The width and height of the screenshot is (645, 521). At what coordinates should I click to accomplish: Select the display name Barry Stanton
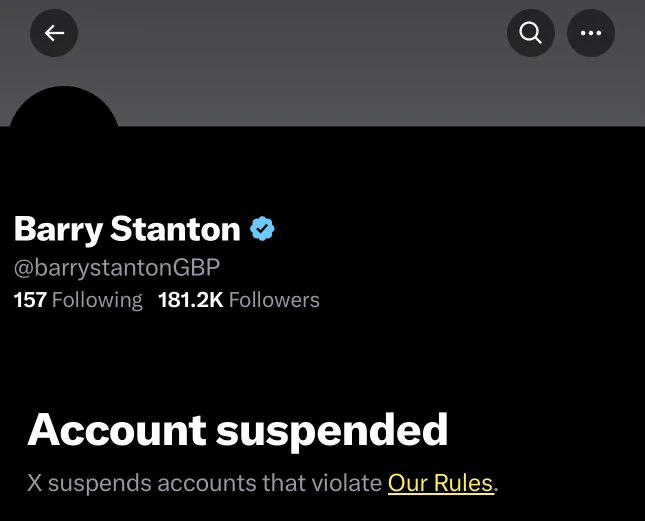127,229
